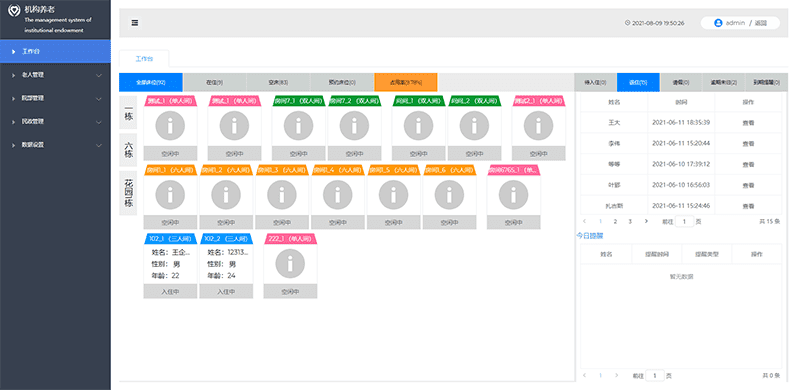
Task: Click the arrow icon beside 工作台 in sidebar
Action: pos(13,52)
